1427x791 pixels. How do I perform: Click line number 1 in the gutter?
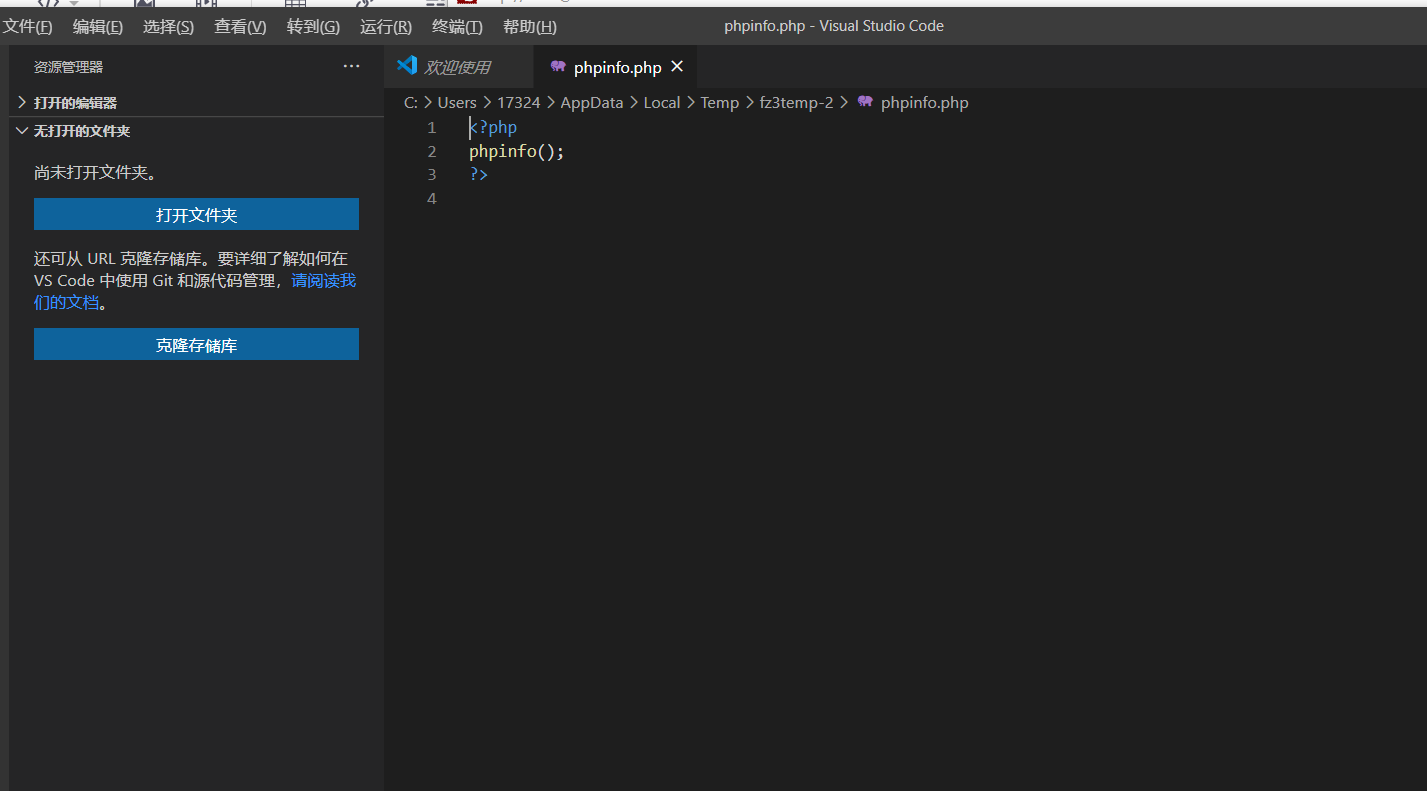click(432, 127)
